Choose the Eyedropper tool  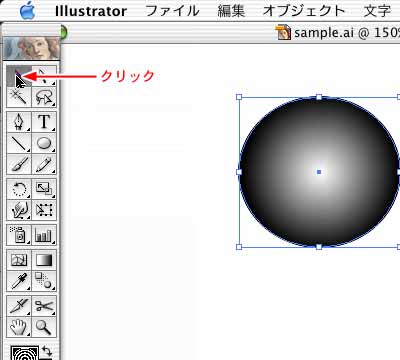click(19, 281)
